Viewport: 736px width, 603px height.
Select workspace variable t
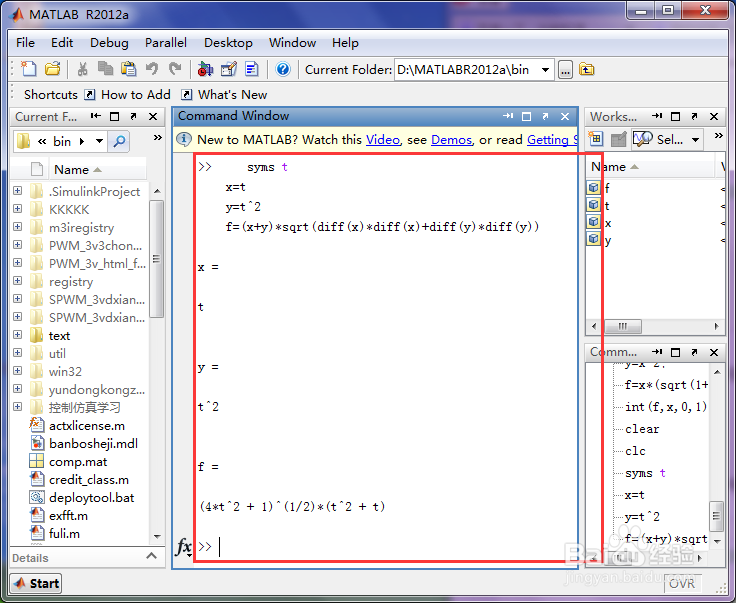607,206
